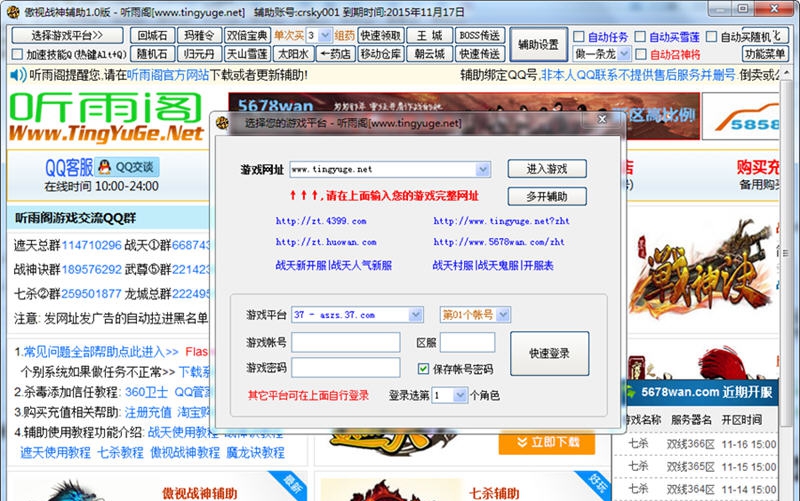Open the 游戏平台 dropdown showing 37
The width and height of the screenshot is (800, 501).
coord(416,315)
